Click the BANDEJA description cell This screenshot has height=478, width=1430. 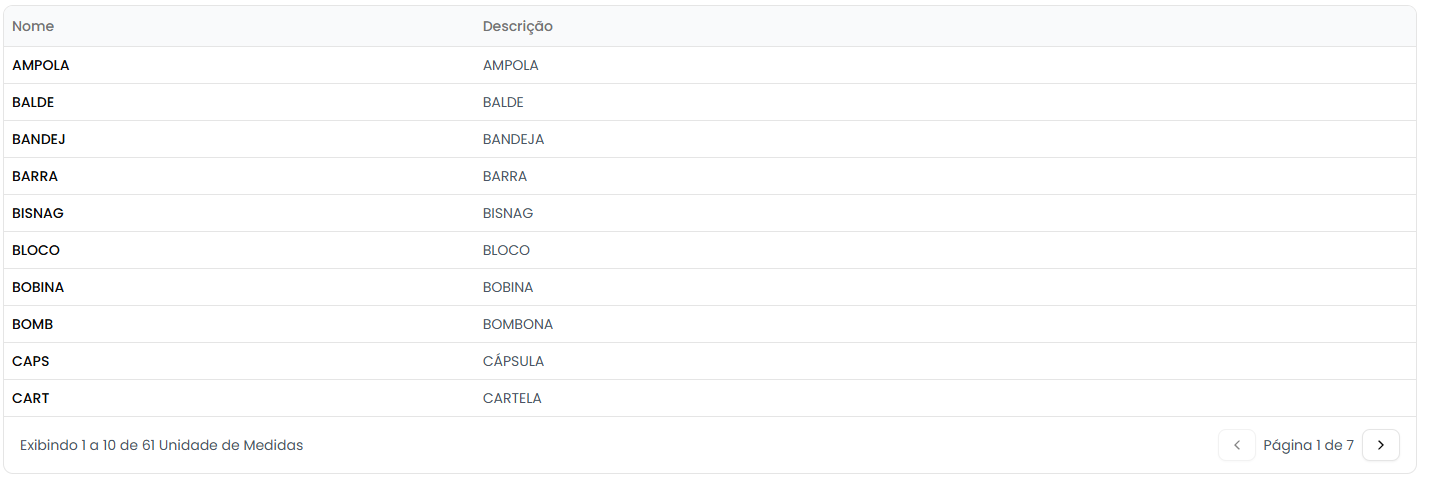point(513,139)
